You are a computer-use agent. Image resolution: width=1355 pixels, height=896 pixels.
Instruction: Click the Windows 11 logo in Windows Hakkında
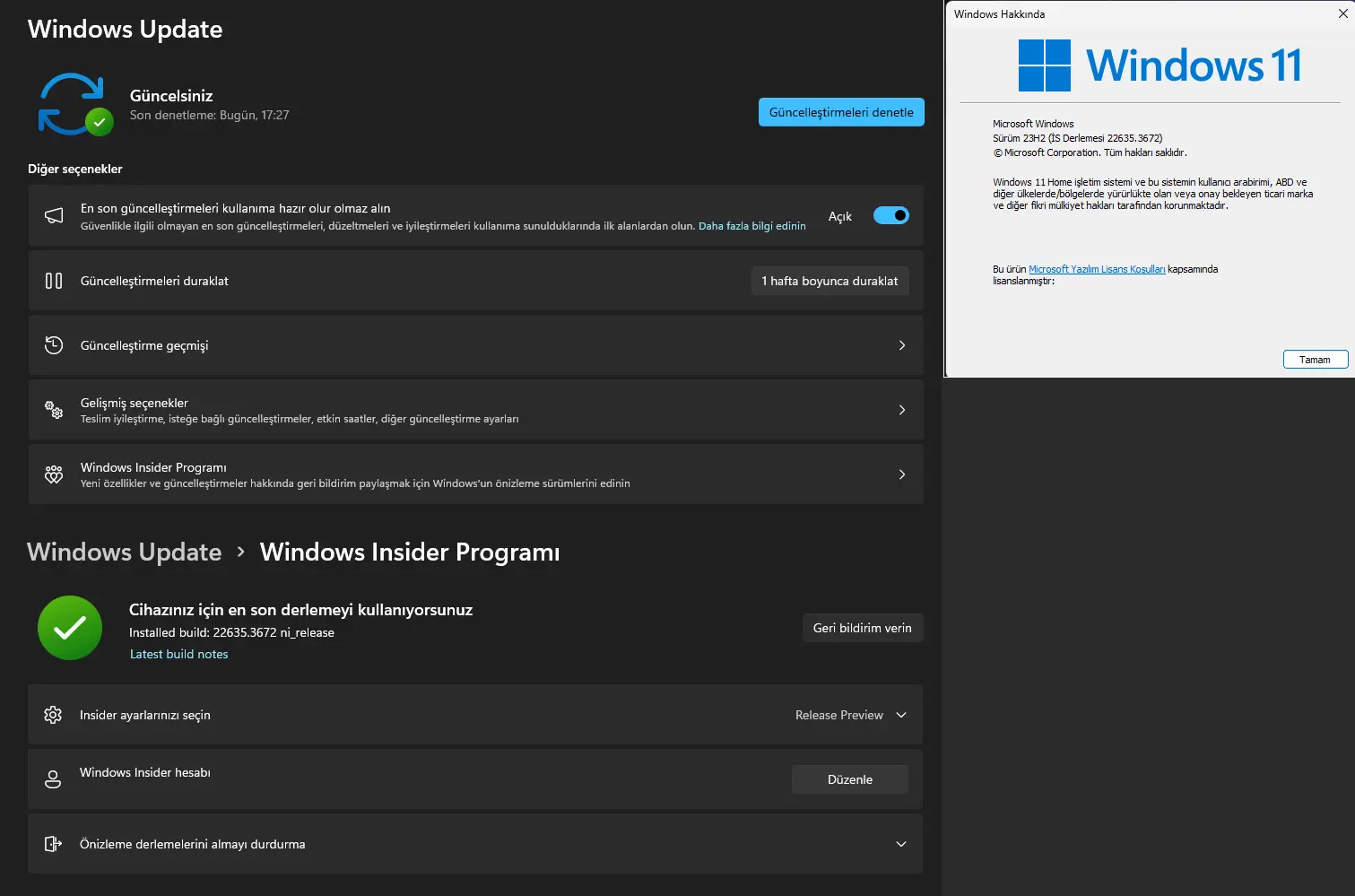(x=1160, y=65)
